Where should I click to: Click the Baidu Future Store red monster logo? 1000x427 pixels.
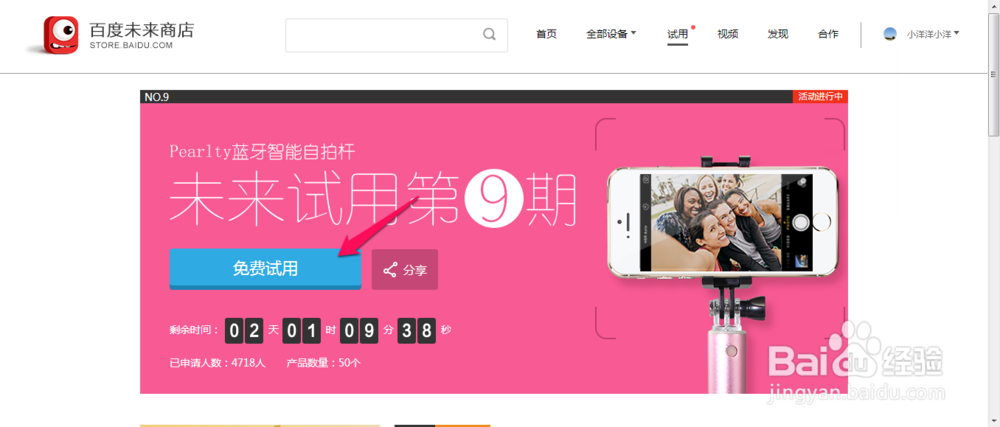click(61, 36)
